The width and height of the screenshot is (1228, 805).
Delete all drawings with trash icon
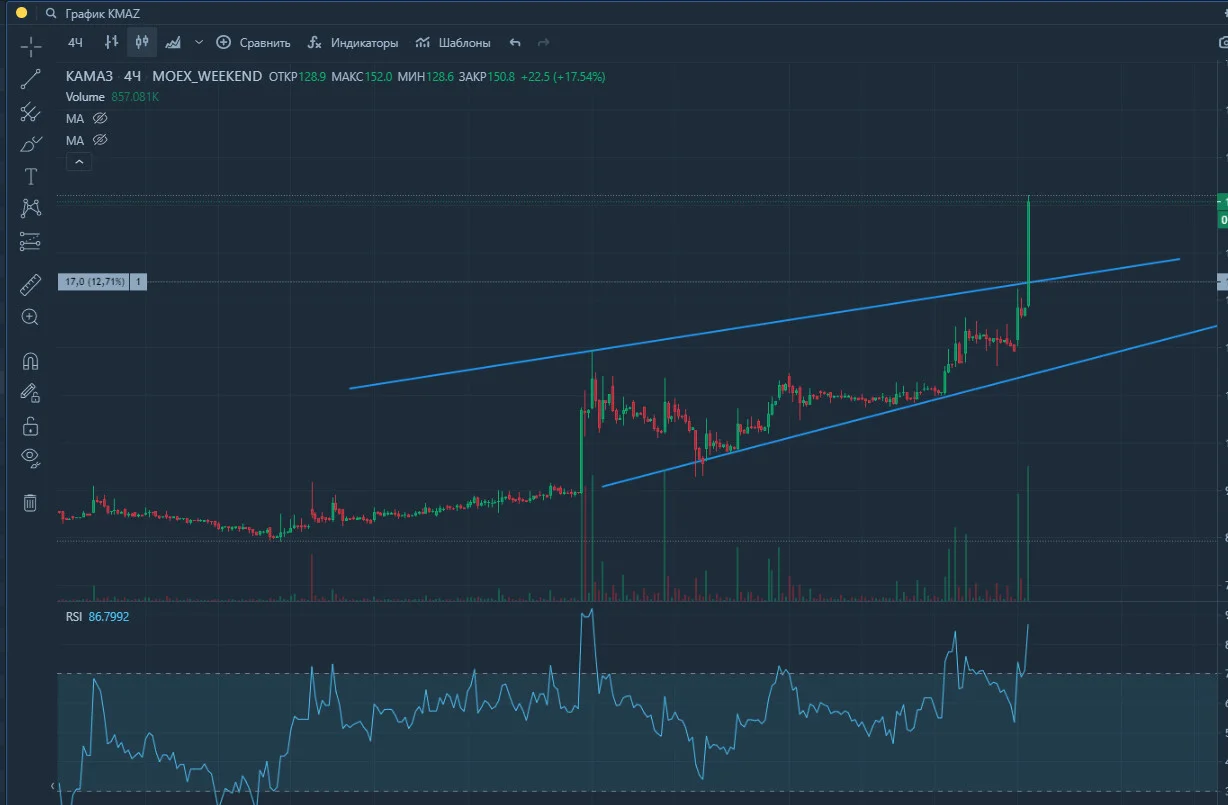click(x=31, y=502)
